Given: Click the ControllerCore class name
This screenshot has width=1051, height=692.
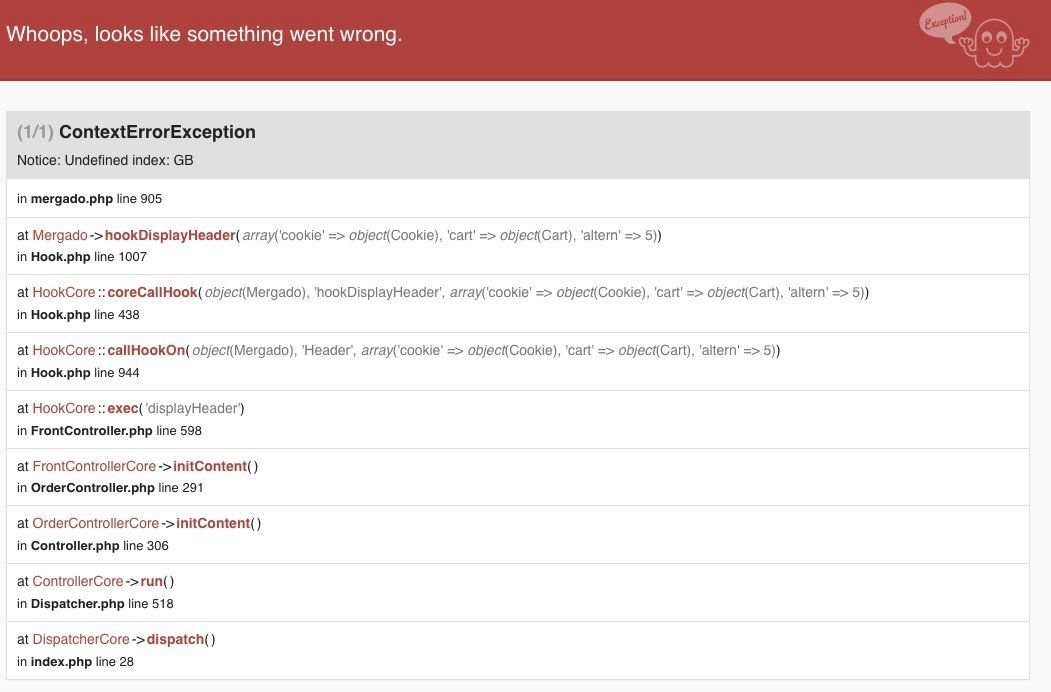Looking at the screenshot, I should click(x=78, y=581).
